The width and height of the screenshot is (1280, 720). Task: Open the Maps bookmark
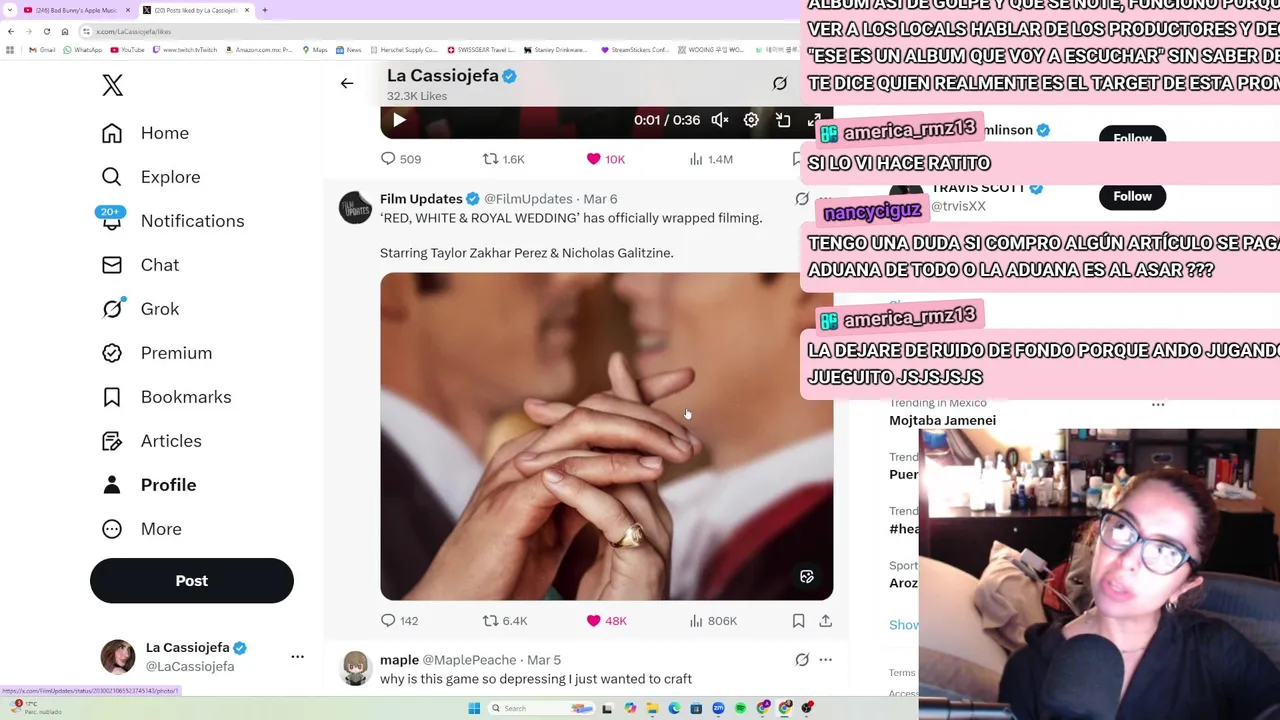[315, 50]
